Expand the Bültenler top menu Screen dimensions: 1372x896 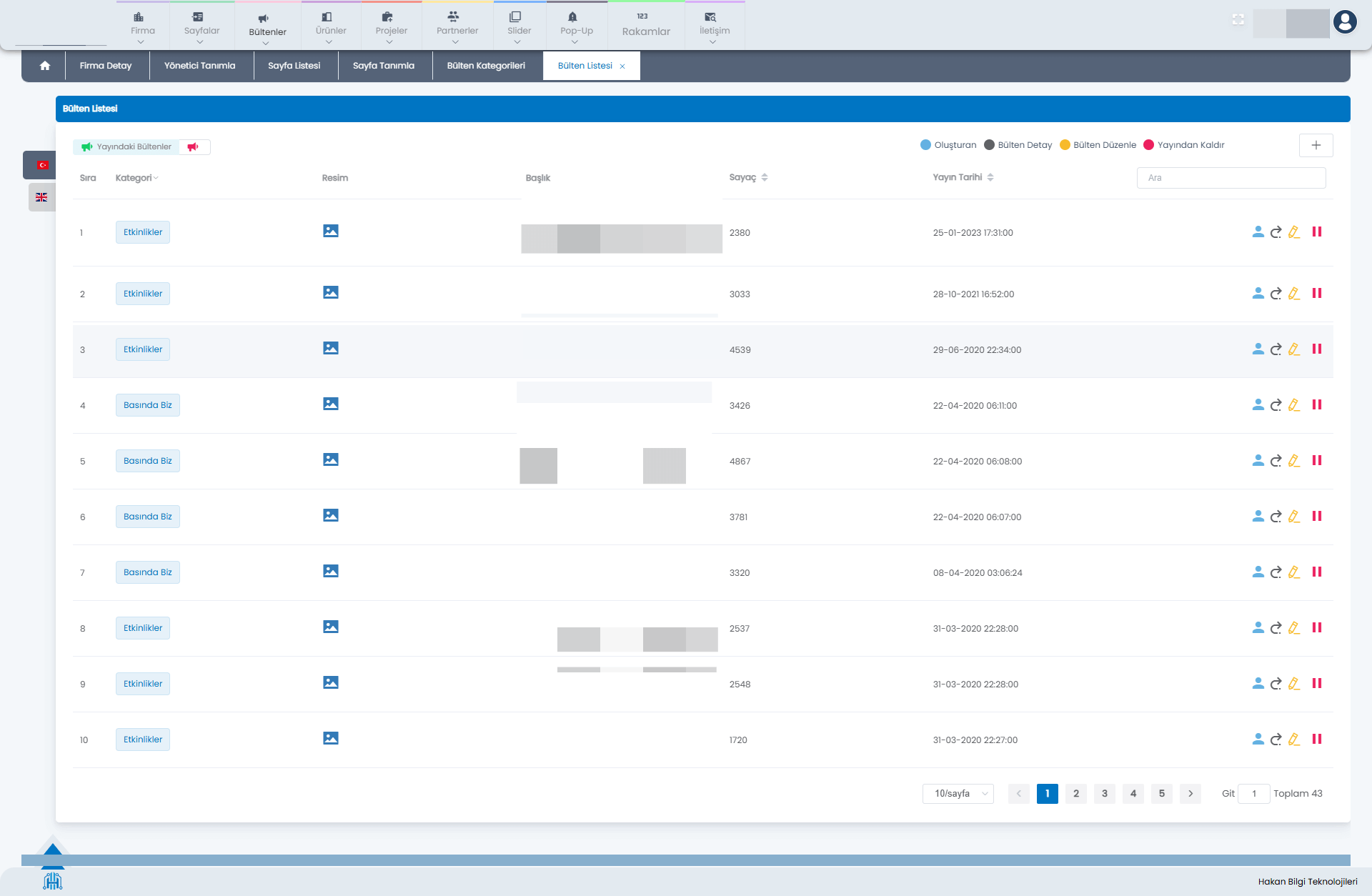(267, 32)
